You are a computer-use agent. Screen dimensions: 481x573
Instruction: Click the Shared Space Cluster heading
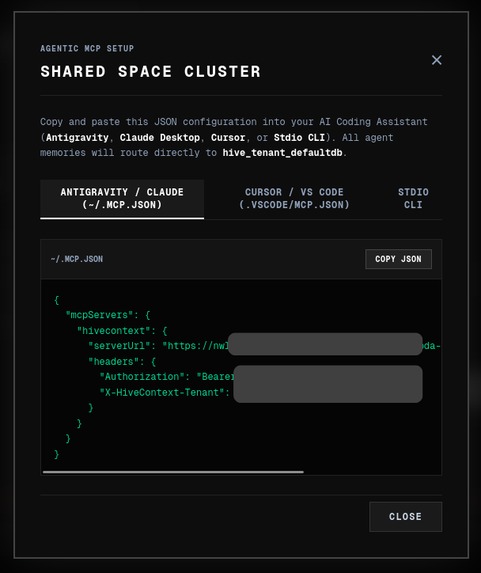tap(151, 72)
